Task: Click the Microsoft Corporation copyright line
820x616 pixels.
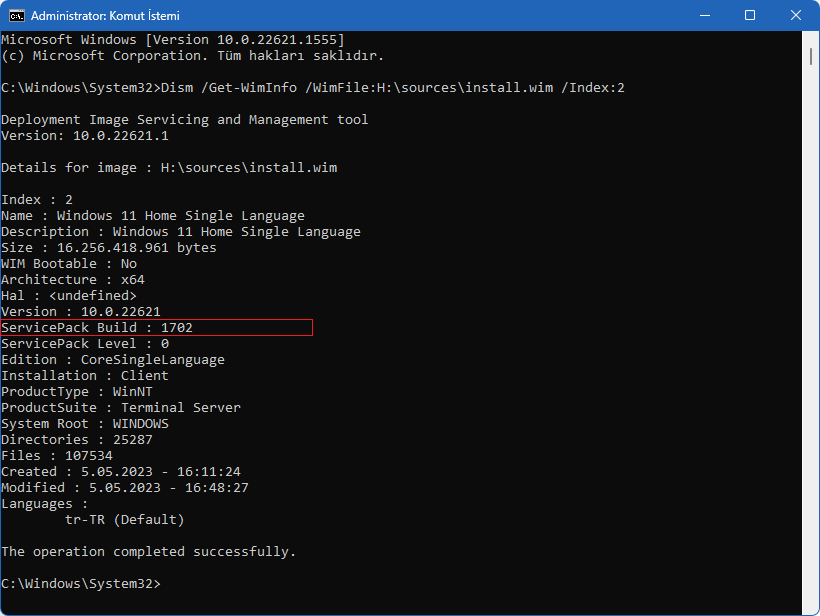Action: tap(193, 56)
